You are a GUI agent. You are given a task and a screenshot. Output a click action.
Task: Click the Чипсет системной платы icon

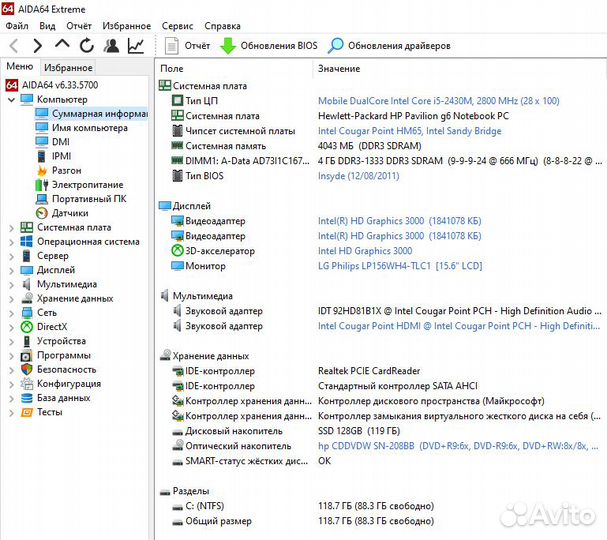tap(177, 131)
